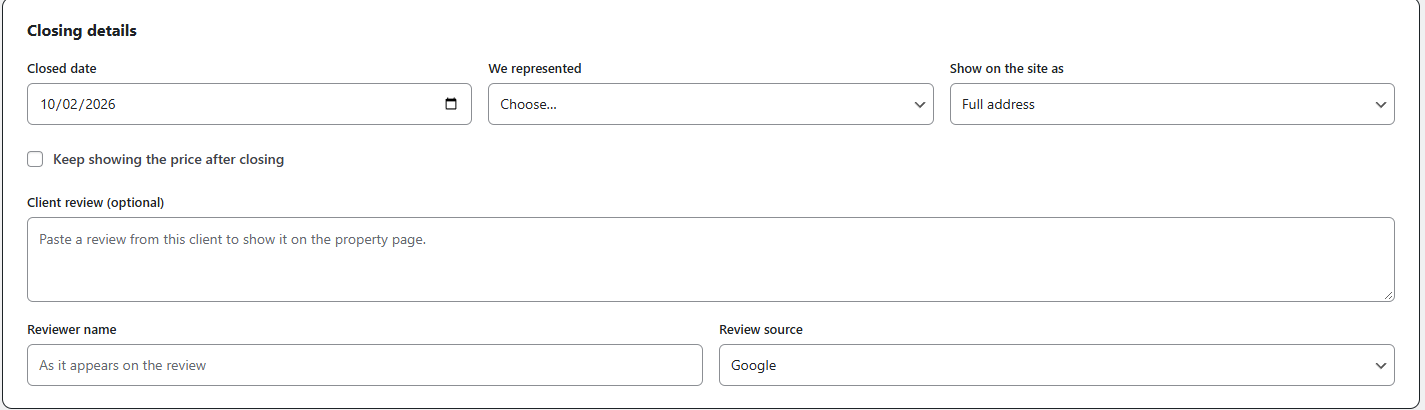Viewport: 1425px width, 410px height.
Task: Click the Reviewer name label
Action: point(72,329)
